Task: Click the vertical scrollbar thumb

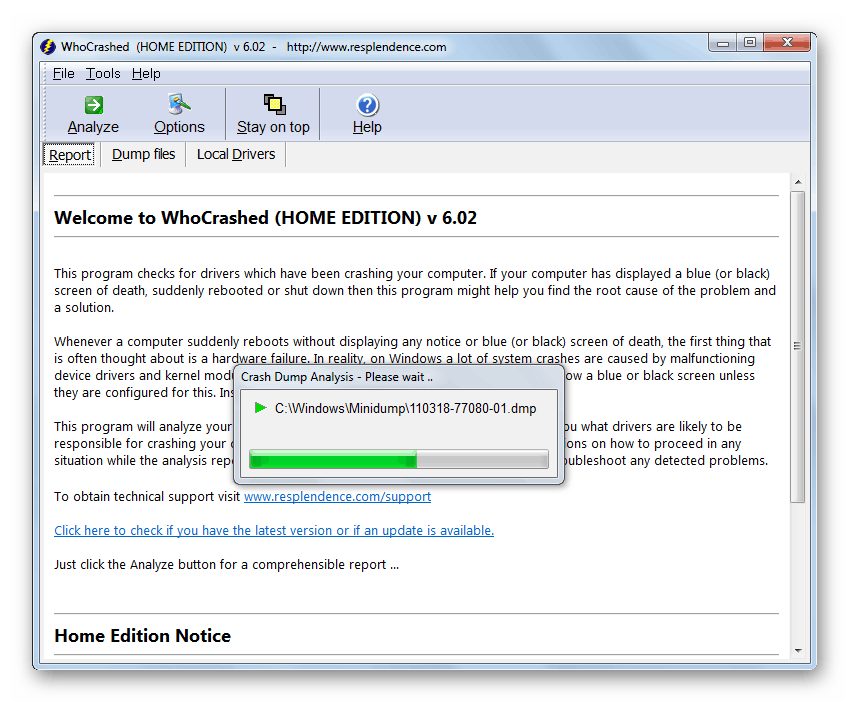Action: tap(797, 347)
